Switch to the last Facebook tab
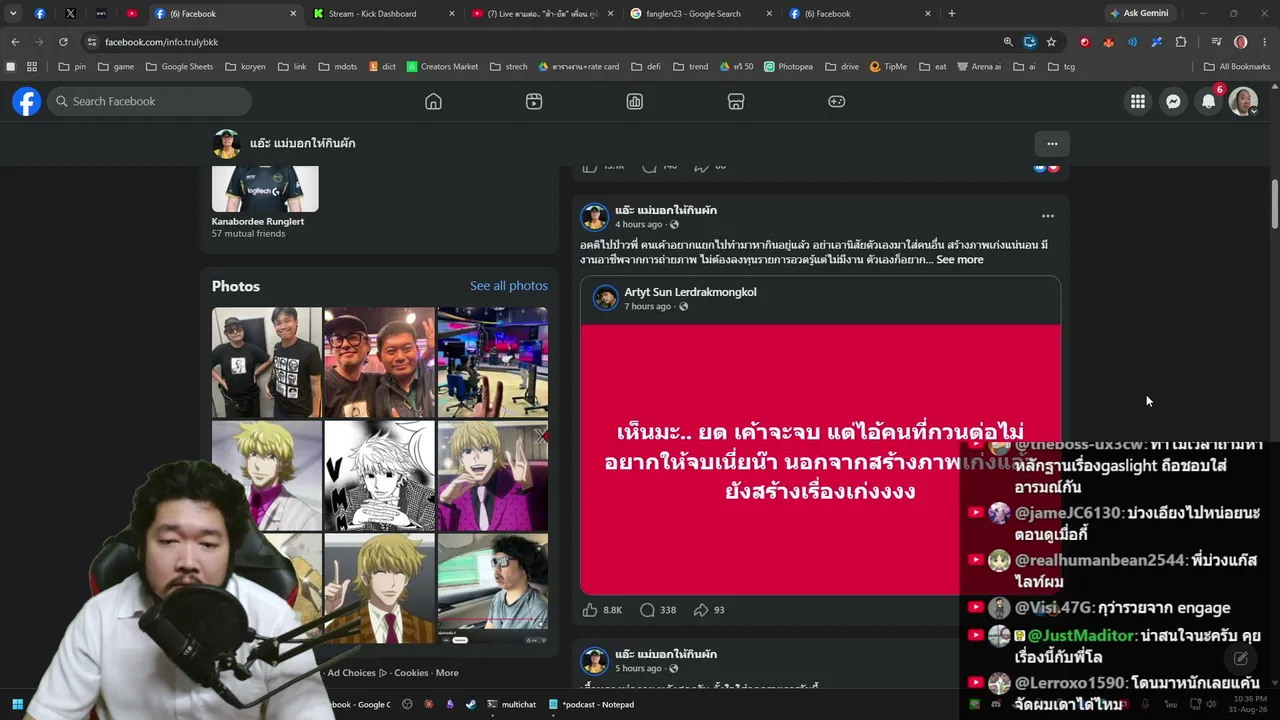The image size is (1280, 720). click(x=859, y=14)
